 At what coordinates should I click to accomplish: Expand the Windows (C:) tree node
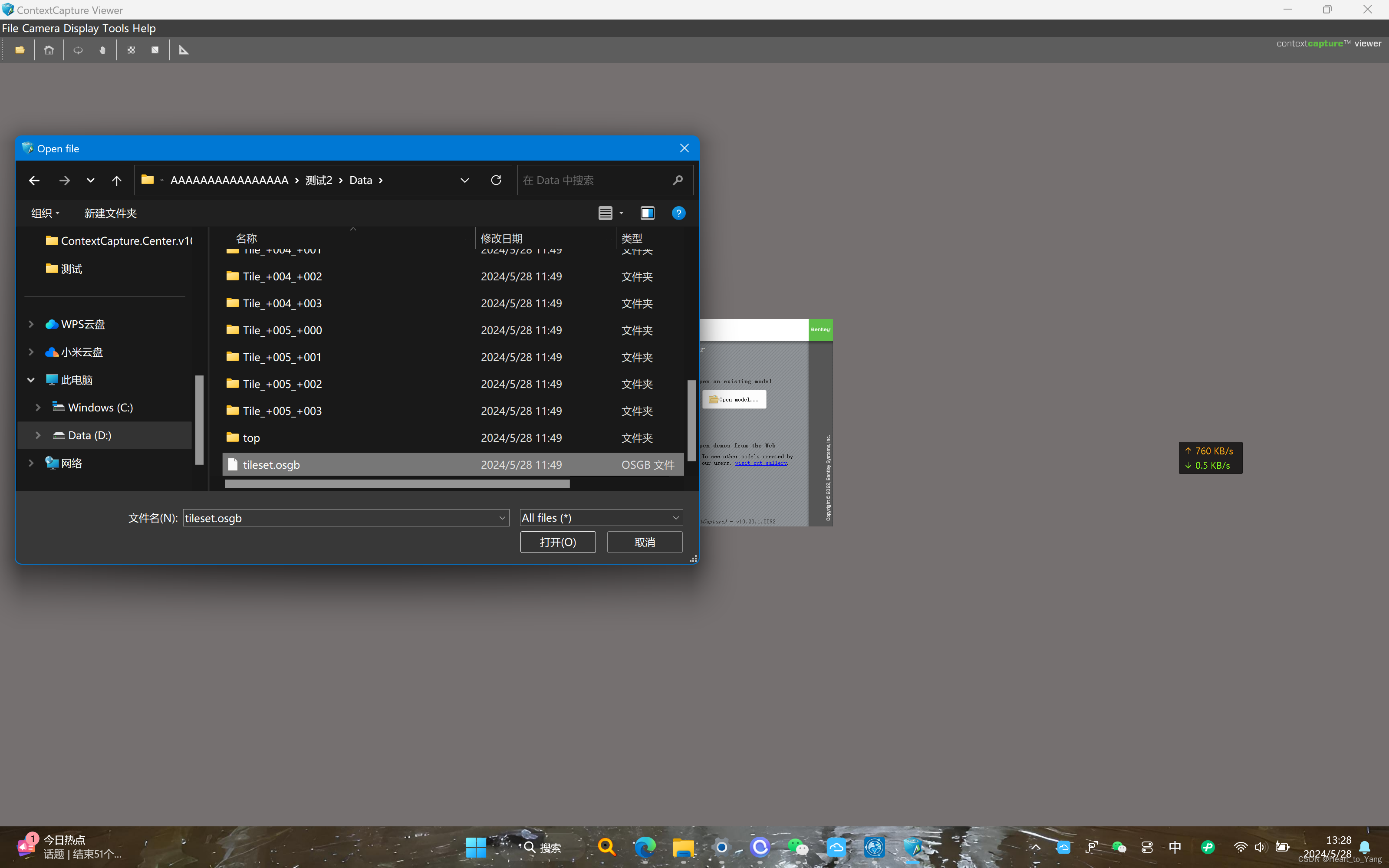38,408
